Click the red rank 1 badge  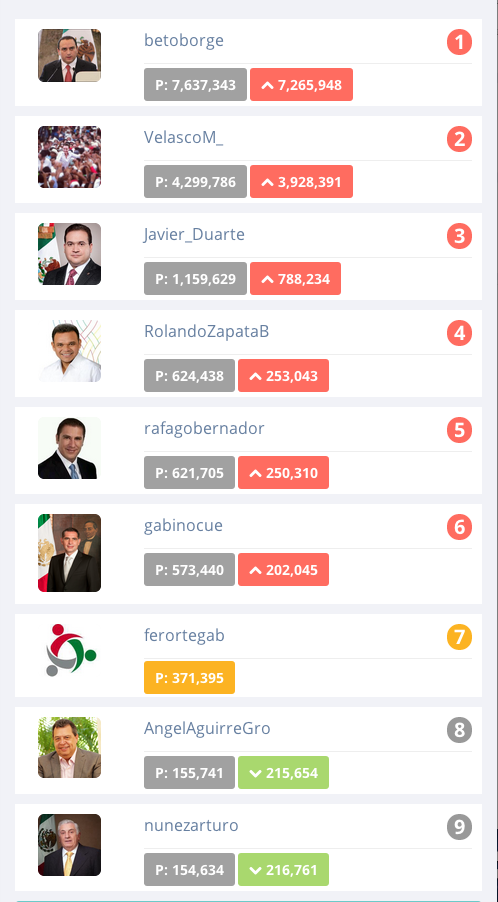[x=459, y=43]
